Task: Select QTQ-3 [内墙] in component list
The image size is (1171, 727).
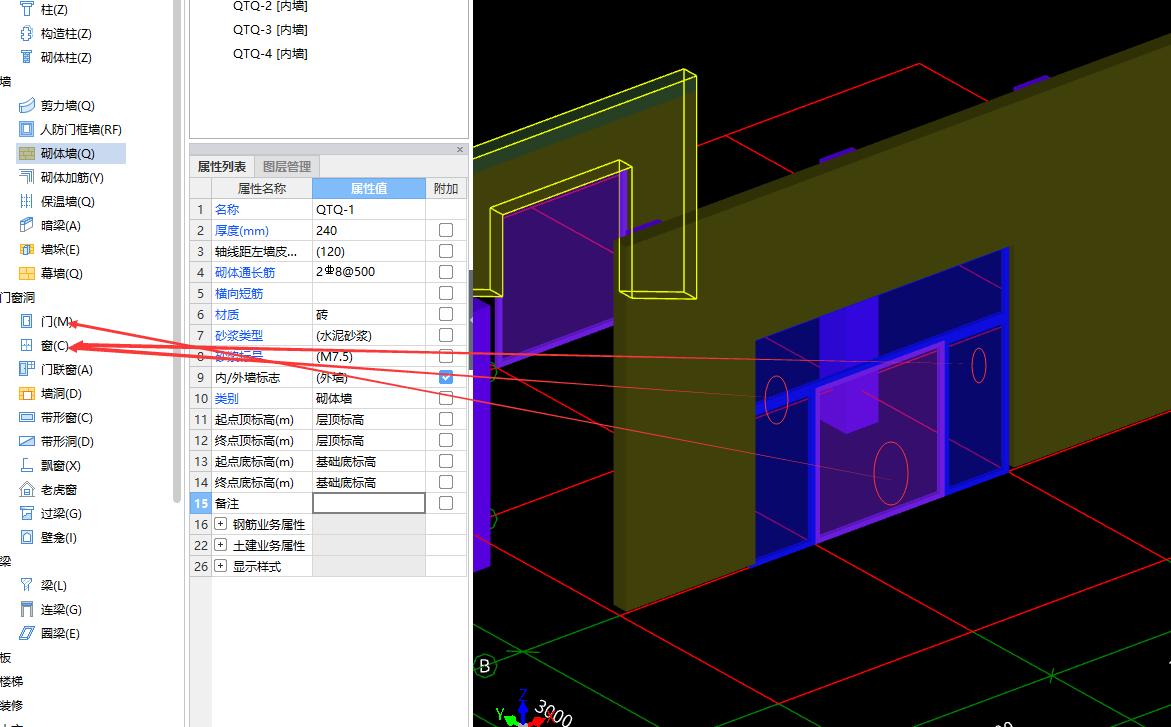Action: [x=270, y=30]
